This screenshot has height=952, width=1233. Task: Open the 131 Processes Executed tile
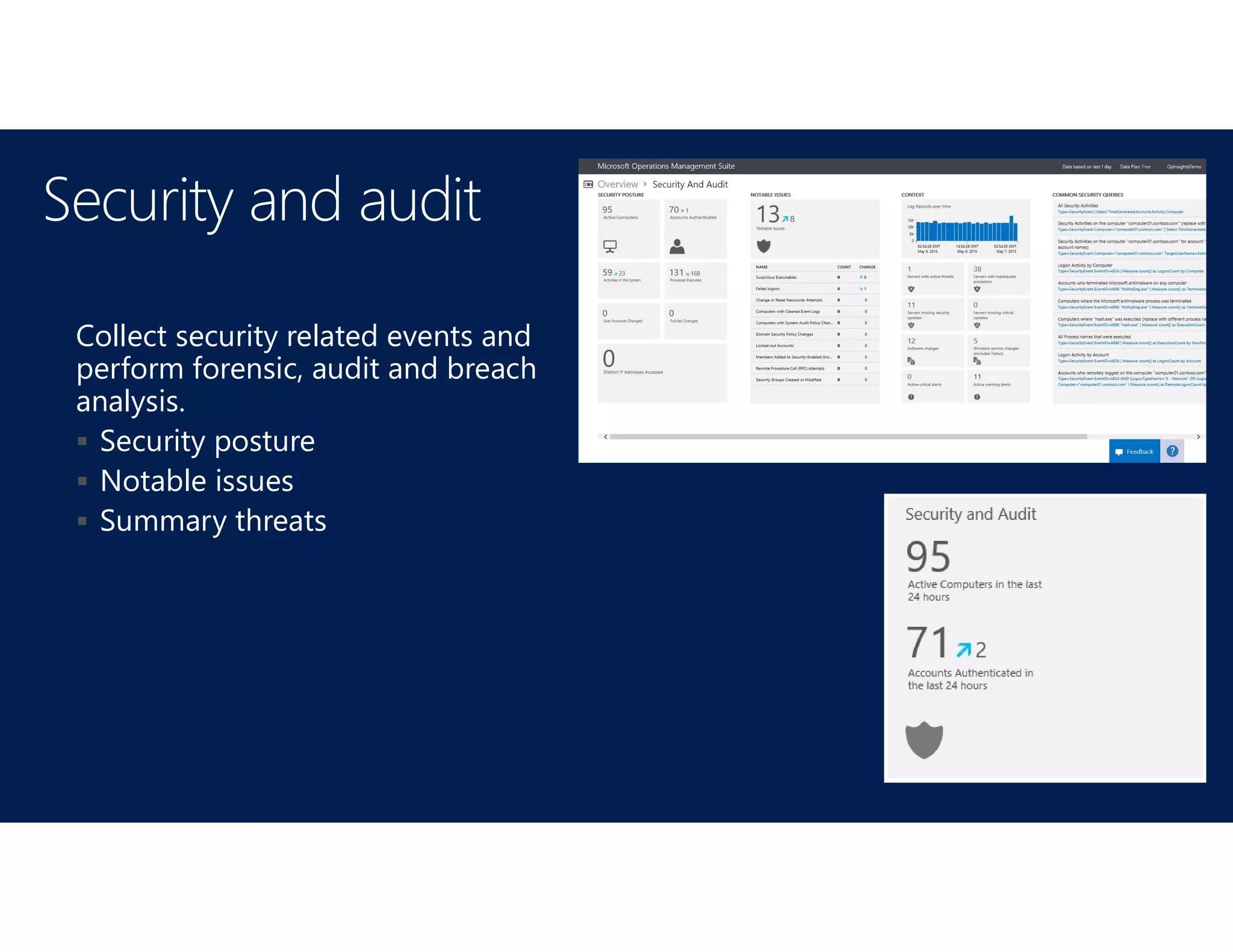[x=695, y=280]
